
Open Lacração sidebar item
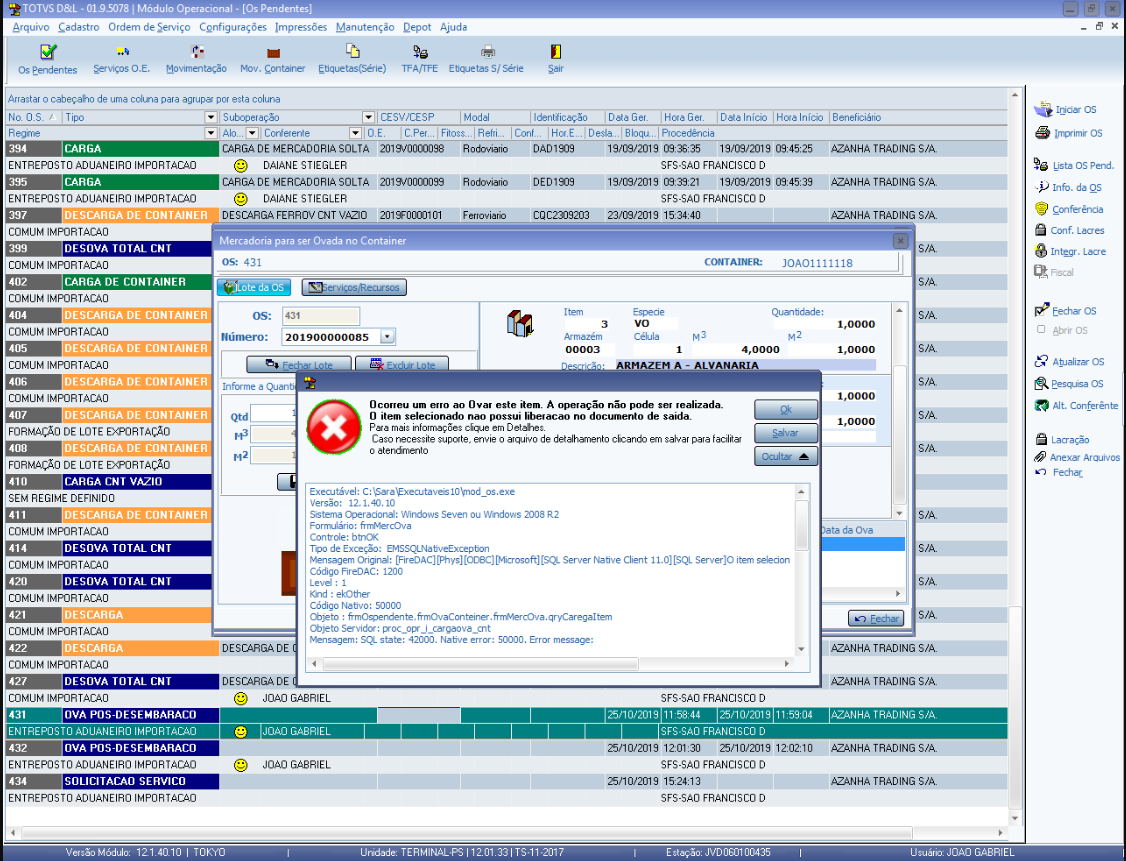pyautogui.click(x=1062, y=439)
